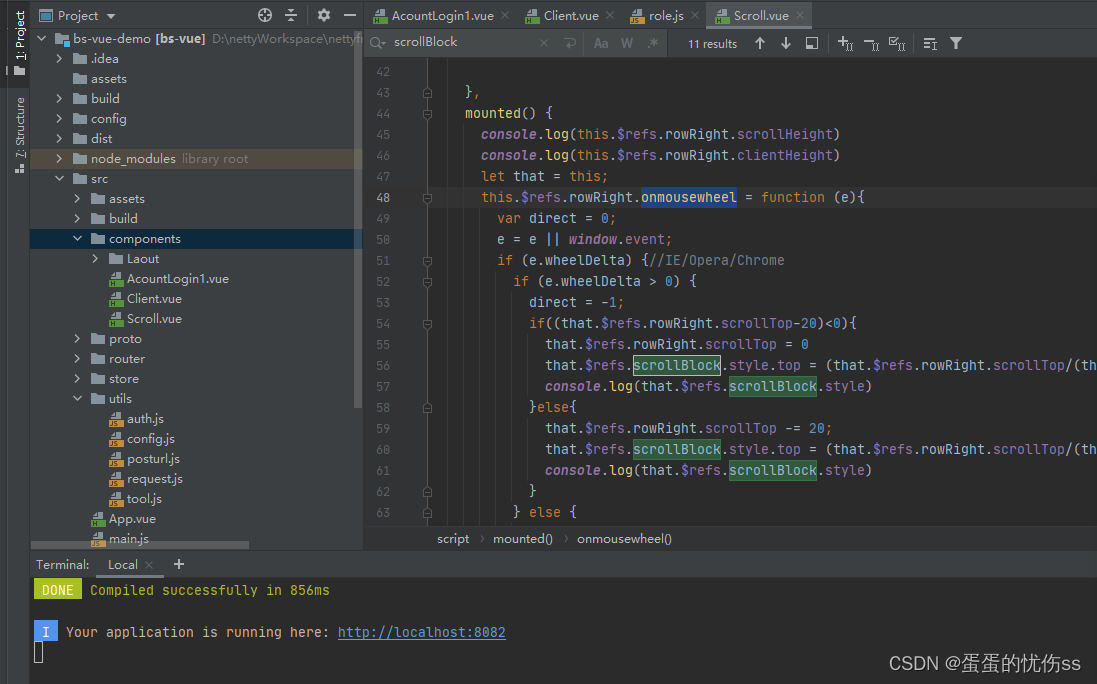Click the script breadcrumb

[x=453, y=539]
